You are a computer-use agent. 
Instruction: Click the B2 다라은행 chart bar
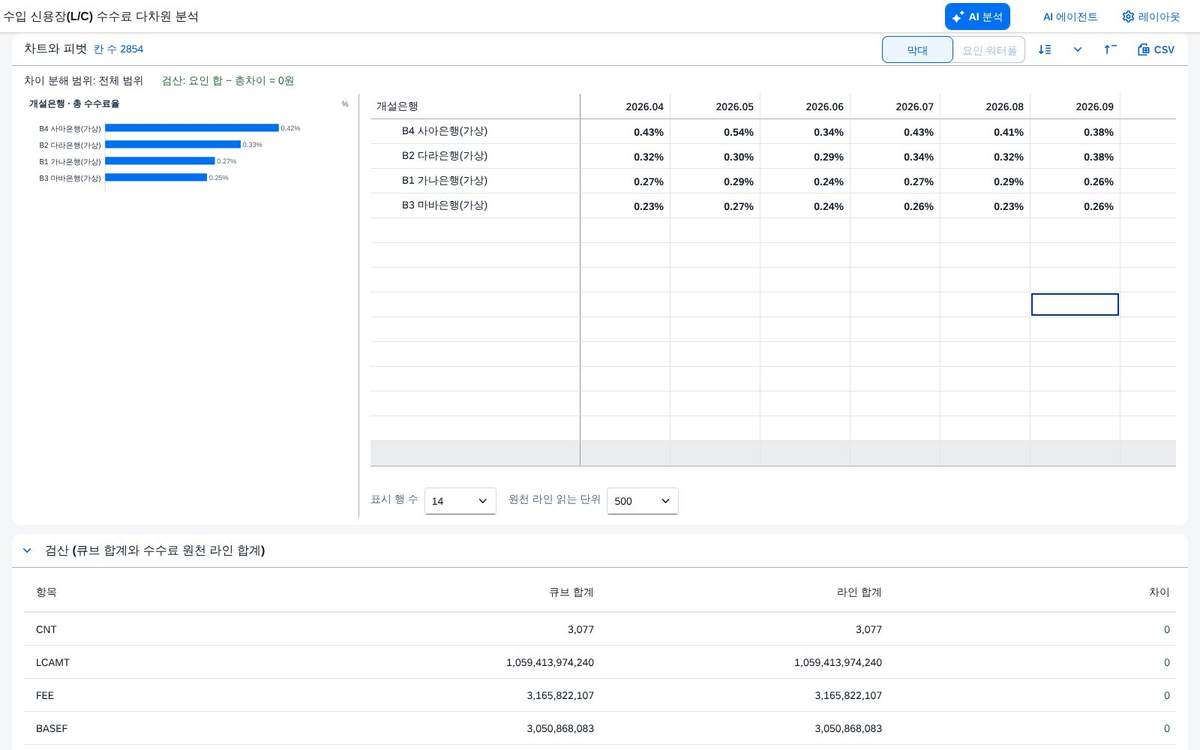[173, 144]
